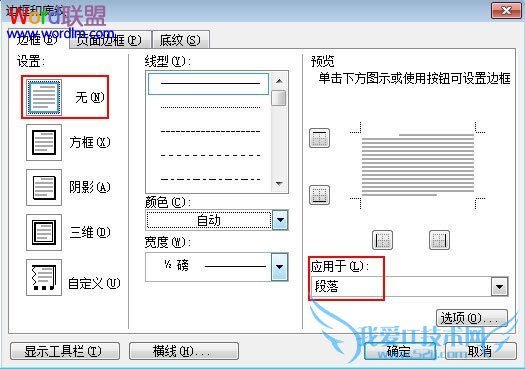This screenshot has width=525, height=369.
Task: Close the borders and shading dialog
Action: point(506,11)
